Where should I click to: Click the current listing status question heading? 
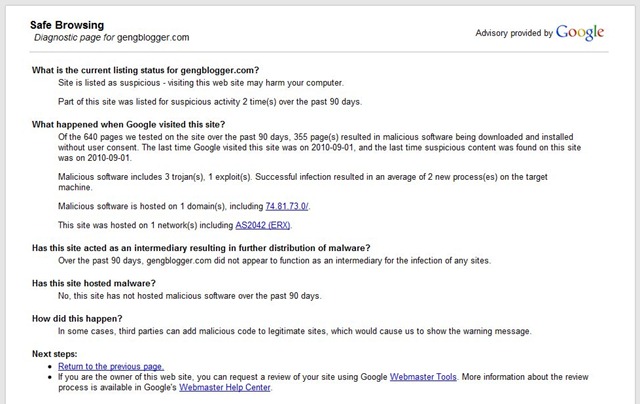pyautogui.click(x=146, y=70)
